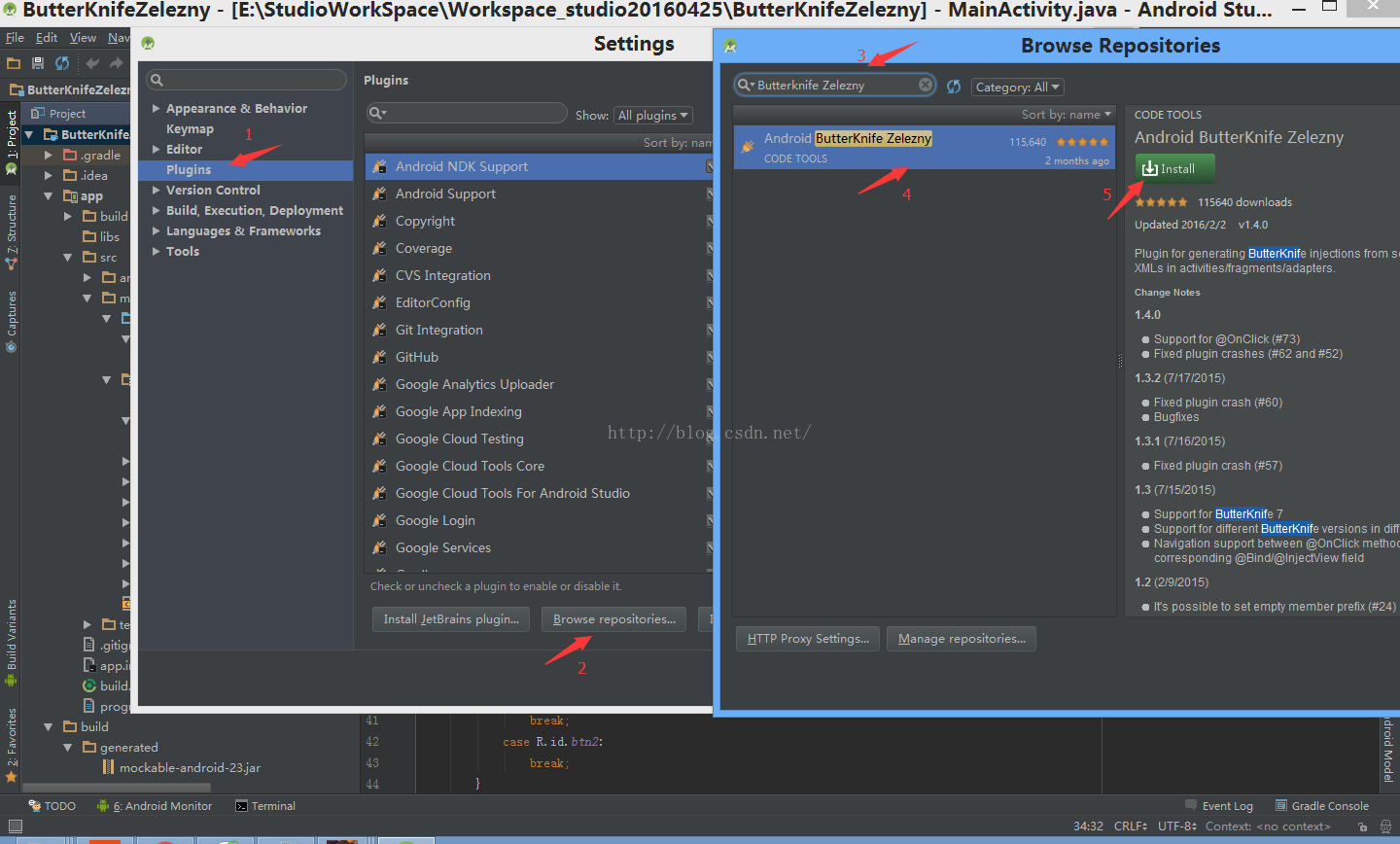Open the Android Monitor tool window

pos(155,805)
